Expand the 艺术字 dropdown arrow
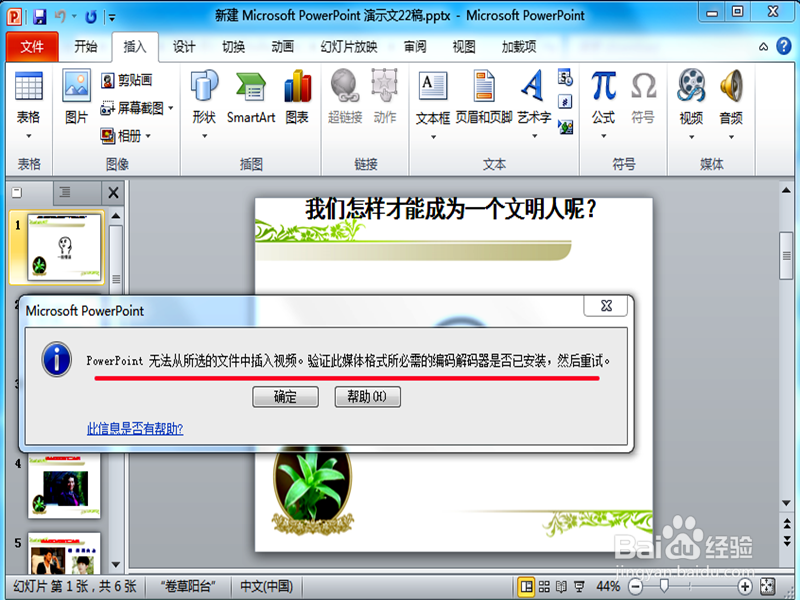 pos(535,136)
